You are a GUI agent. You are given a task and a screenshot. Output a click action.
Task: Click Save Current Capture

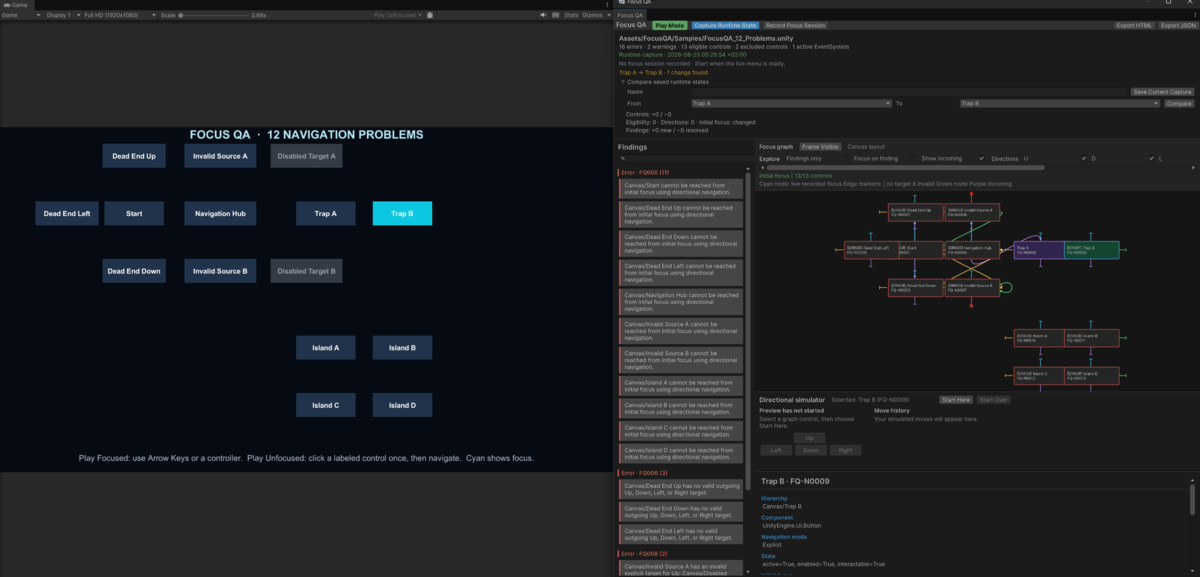[x=1162, y=92]
